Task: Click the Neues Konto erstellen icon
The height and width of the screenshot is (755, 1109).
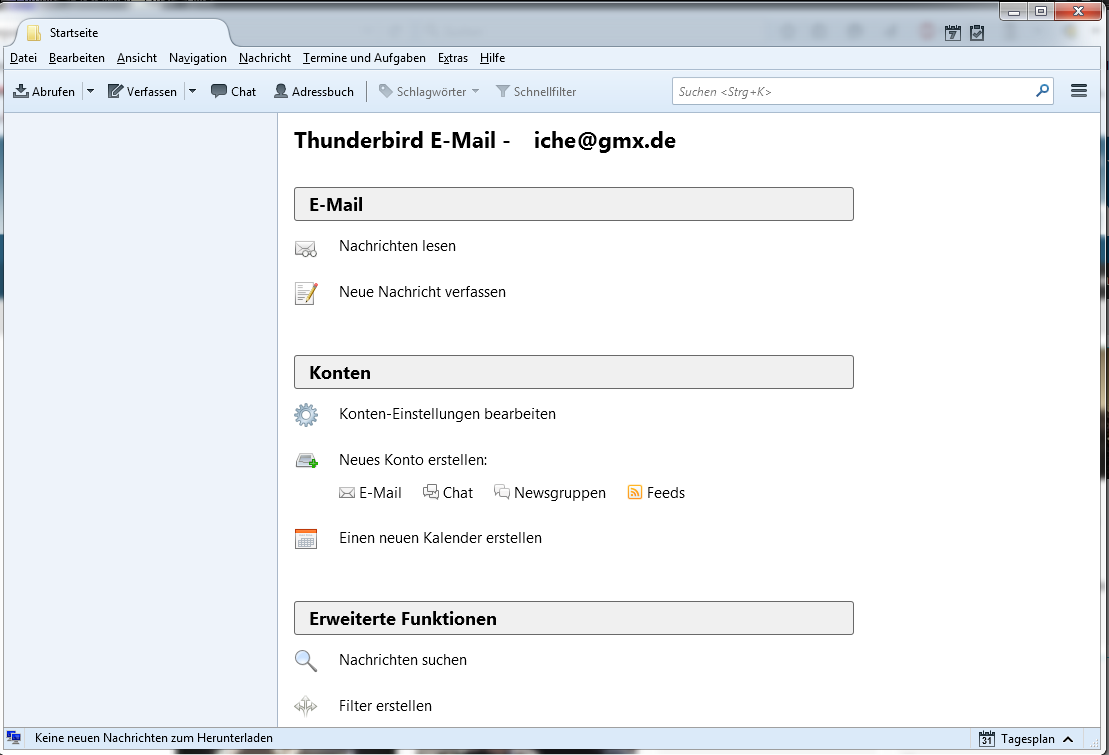Action: [307, 461]
